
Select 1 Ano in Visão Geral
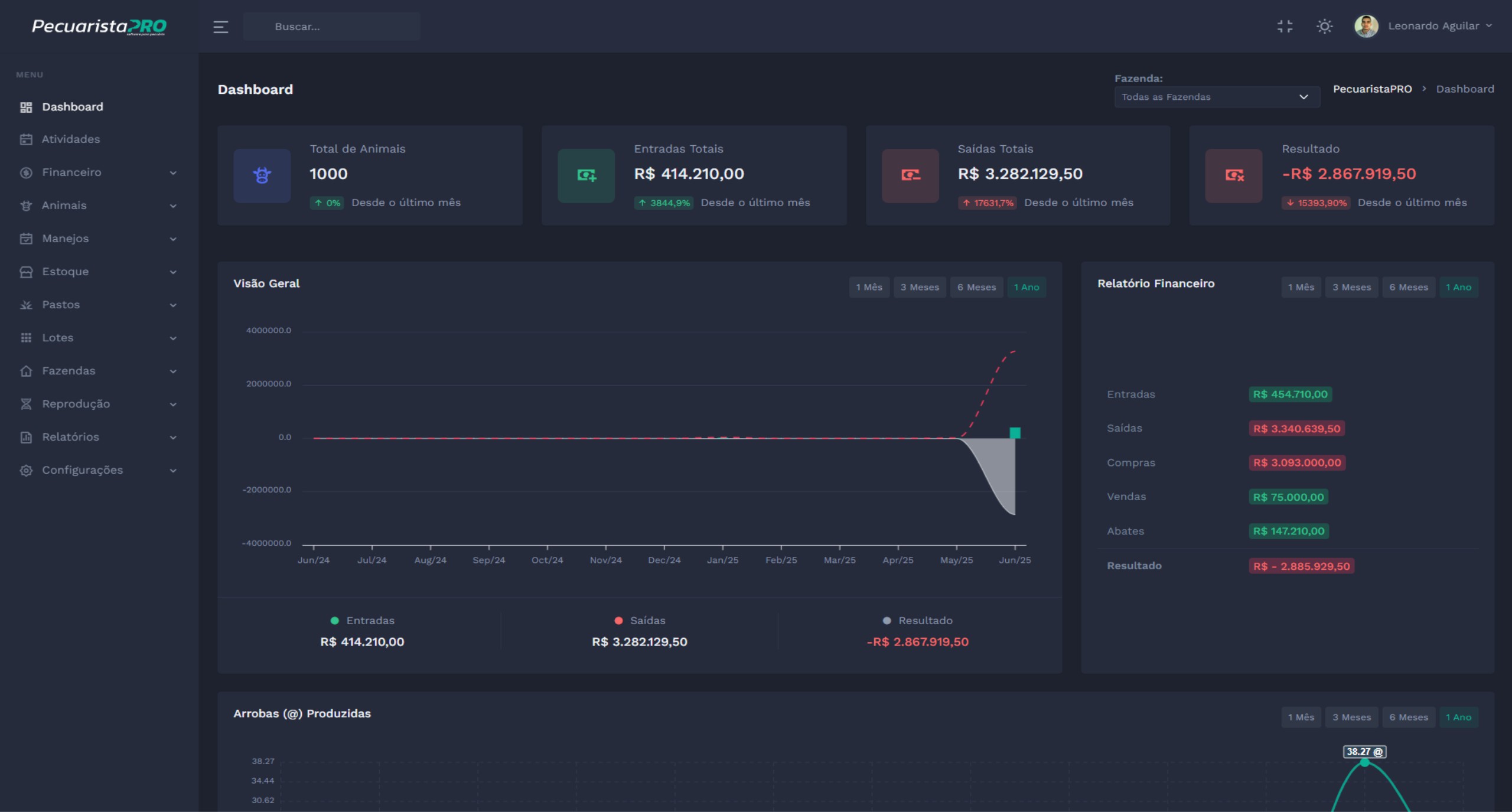click(1027, 288)
